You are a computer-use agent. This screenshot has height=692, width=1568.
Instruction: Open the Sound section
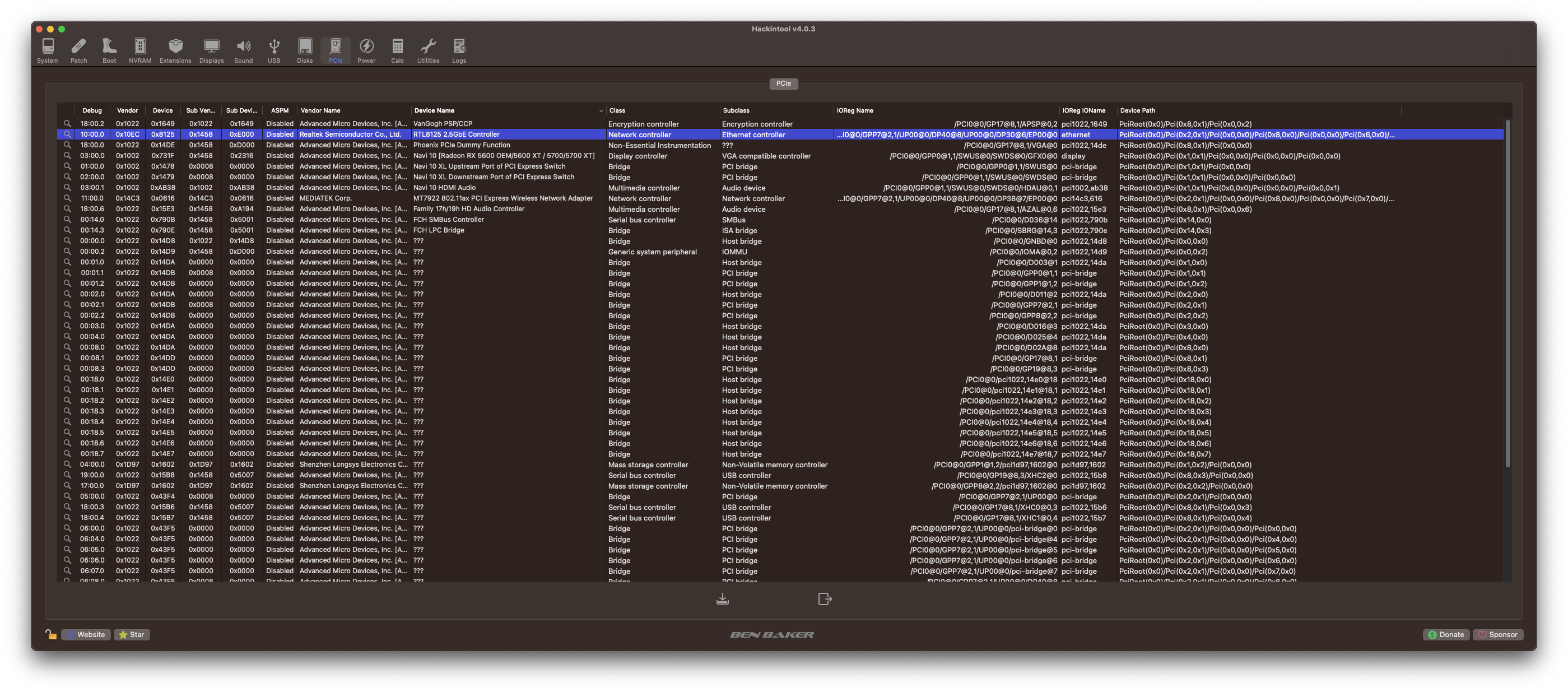pos(244,50)
